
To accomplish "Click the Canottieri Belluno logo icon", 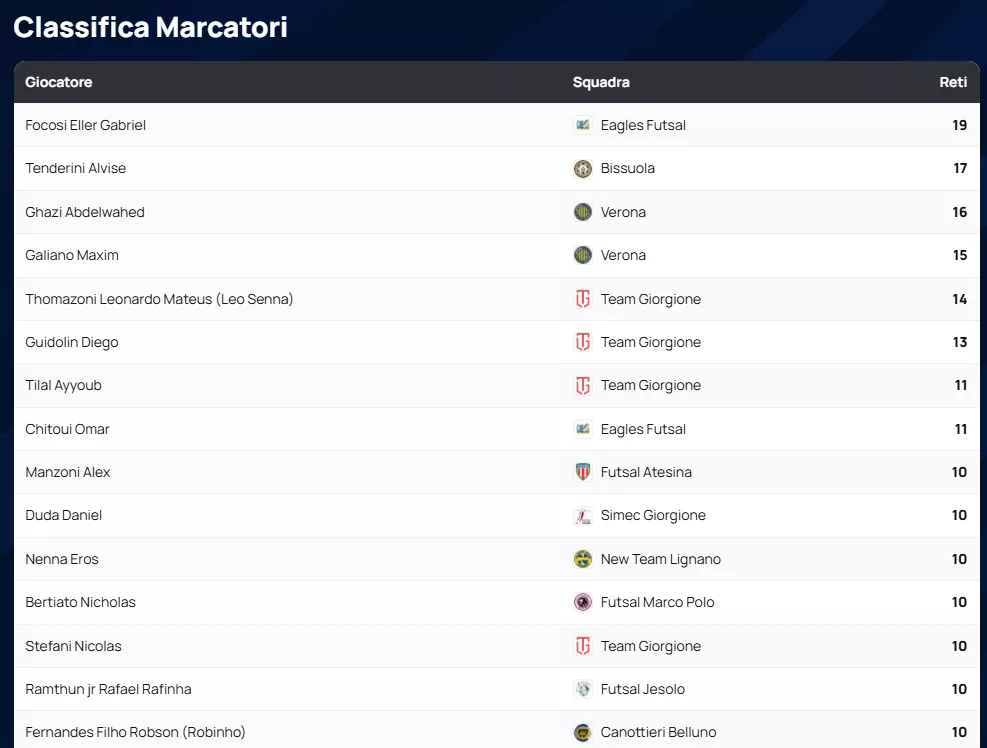I will pyautogui.click(x=582, y=732).
